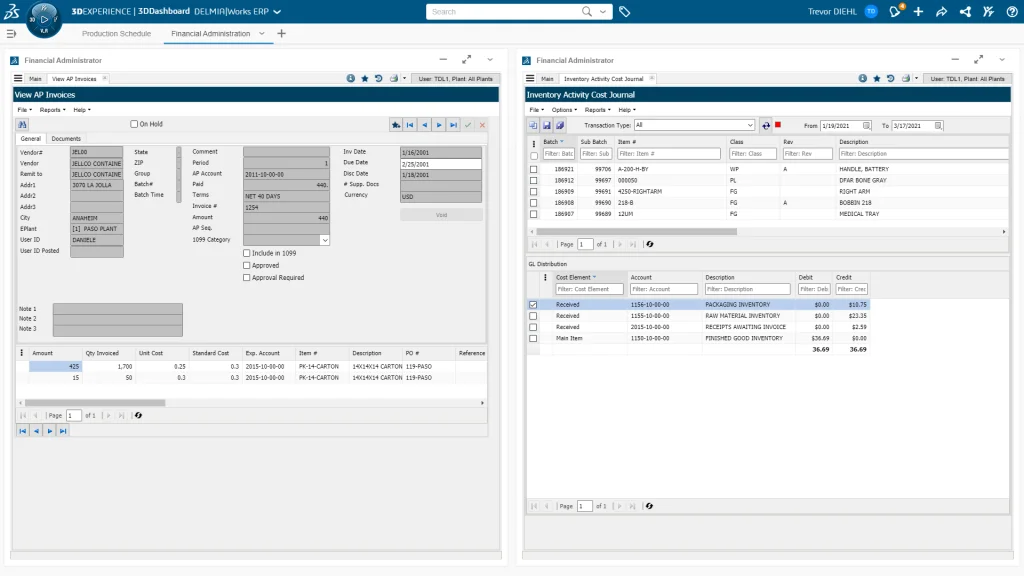This screenshot has width=1024, height=576.
Task: Click the refresh arrows next to Transaction Type
Action: click(x=766, y=126)
